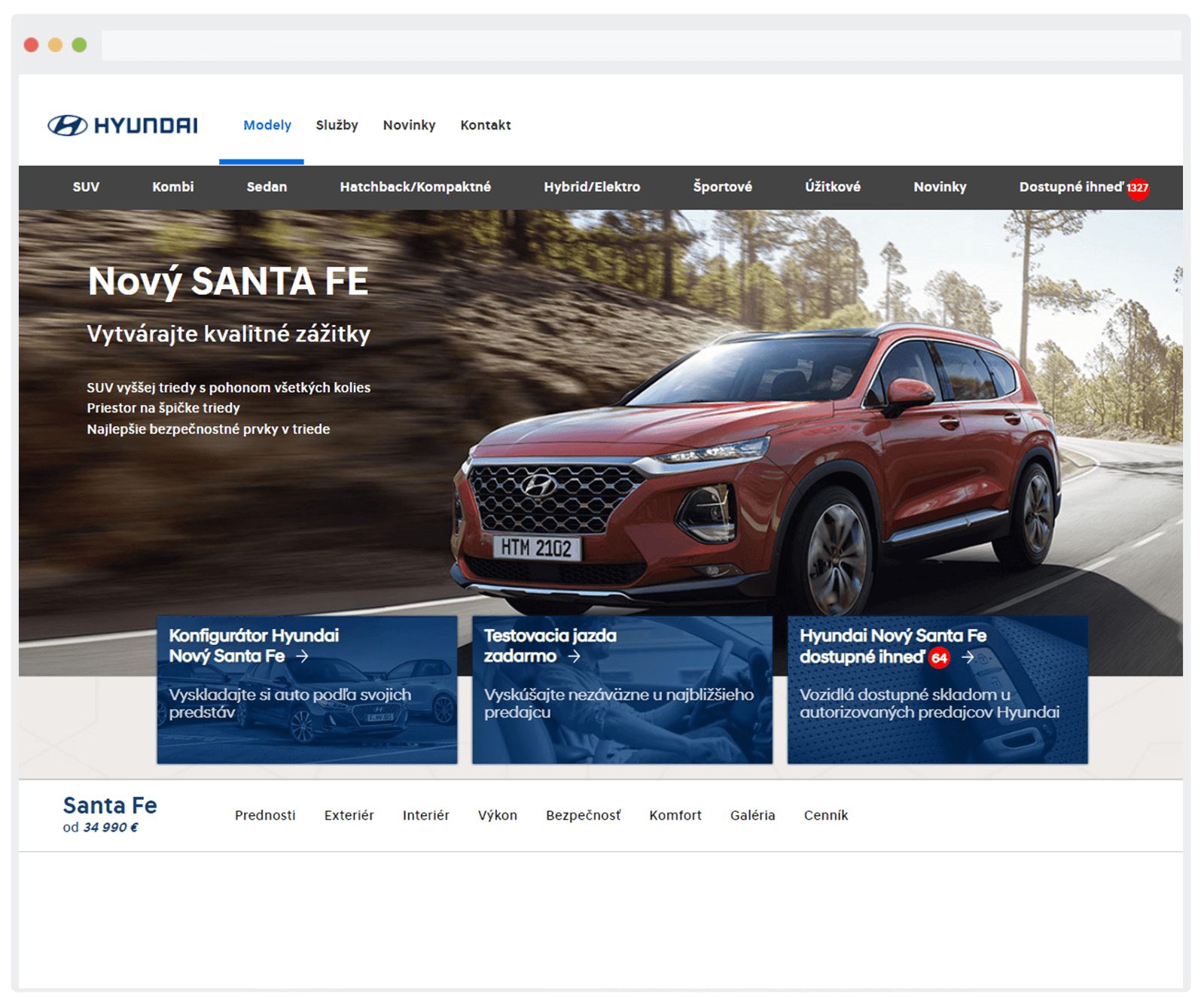Show the Športové models category
Image resolution: width=1204 pixels, height=1007 pixels.
click(x=722, y=187)
